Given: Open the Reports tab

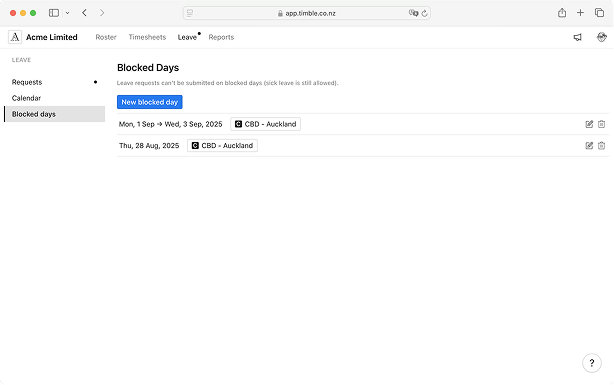Looking at the screenshot, I should coord(221,37).
